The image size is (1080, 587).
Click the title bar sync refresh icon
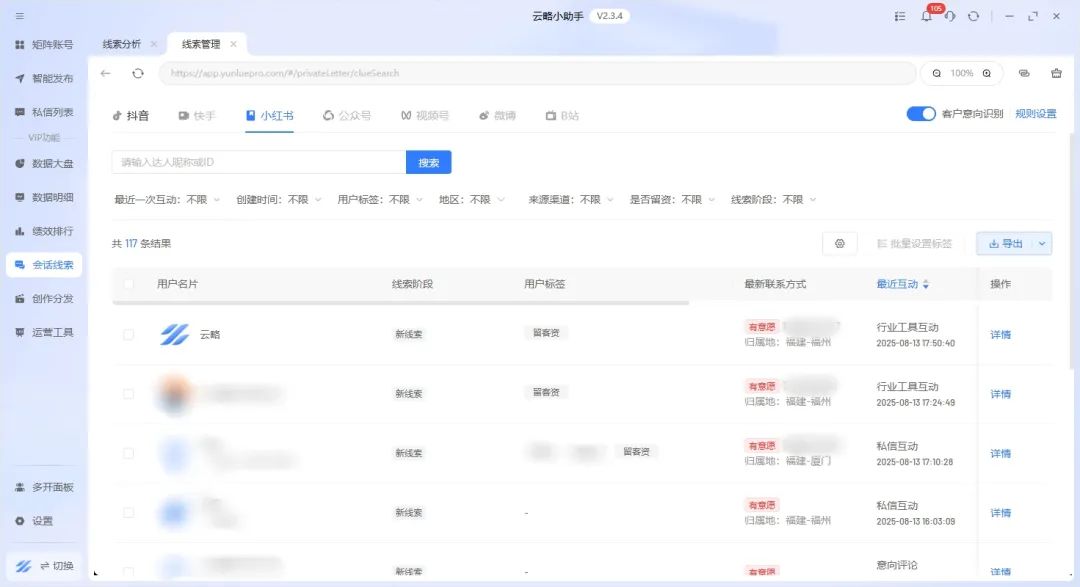point(973,16)
